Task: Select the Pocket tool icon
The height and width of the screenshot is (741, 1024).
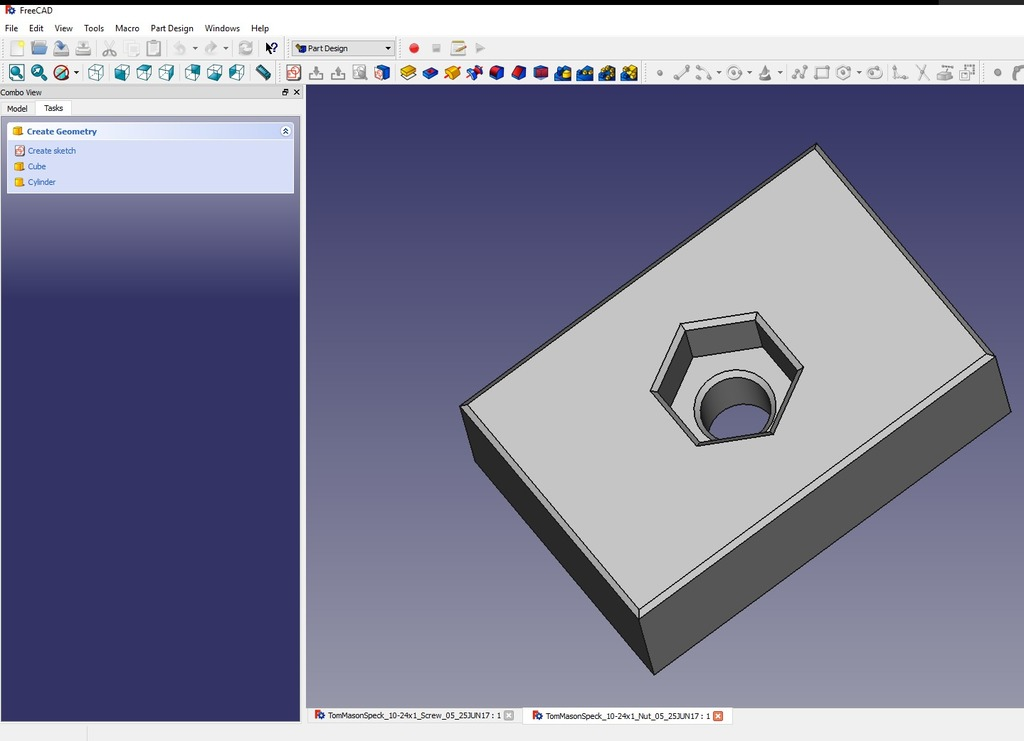Action: [x=430, y=73]
